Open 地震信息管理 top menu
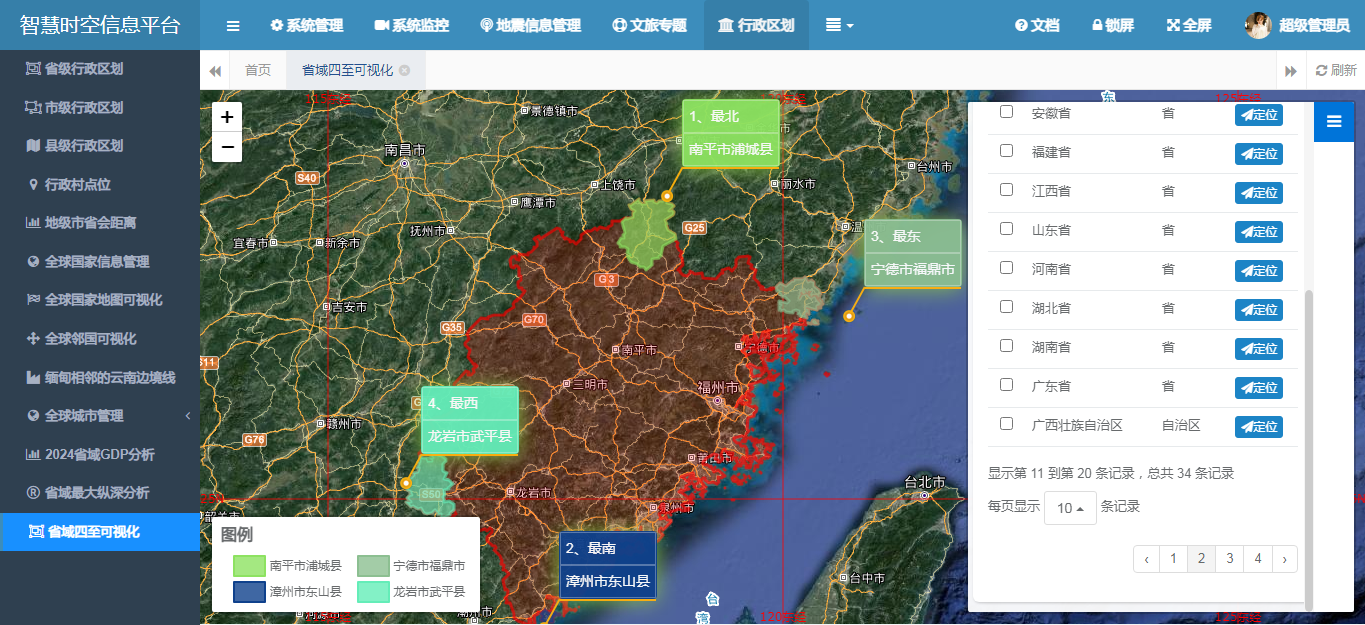 point(531,25)
